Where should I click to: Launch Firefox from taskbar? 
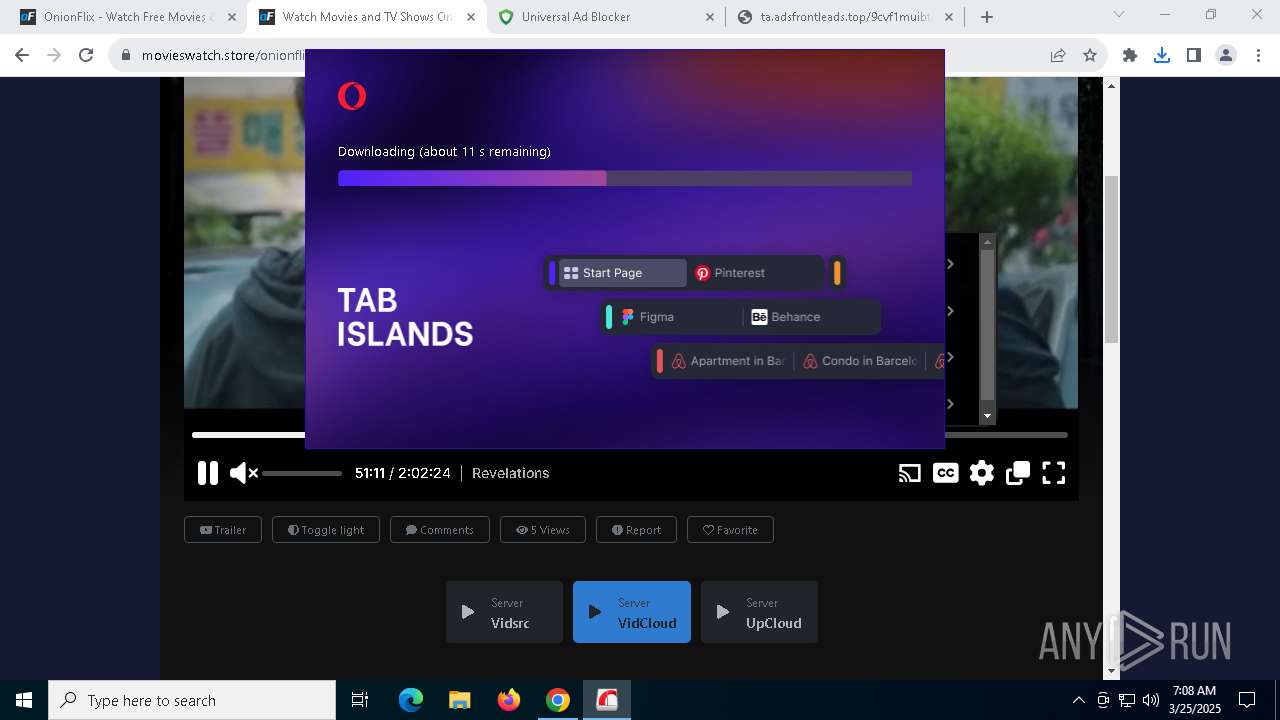click(509, 700)
